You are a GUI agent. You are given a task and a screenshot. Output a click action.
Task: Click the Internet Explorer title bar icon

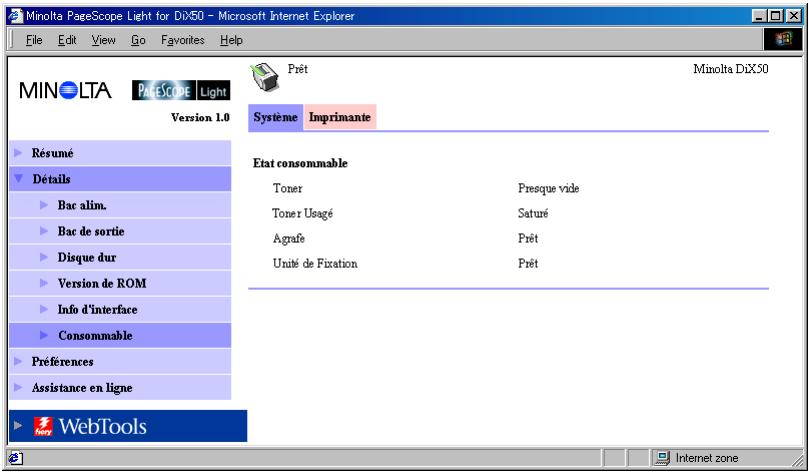tap(17, 16)
